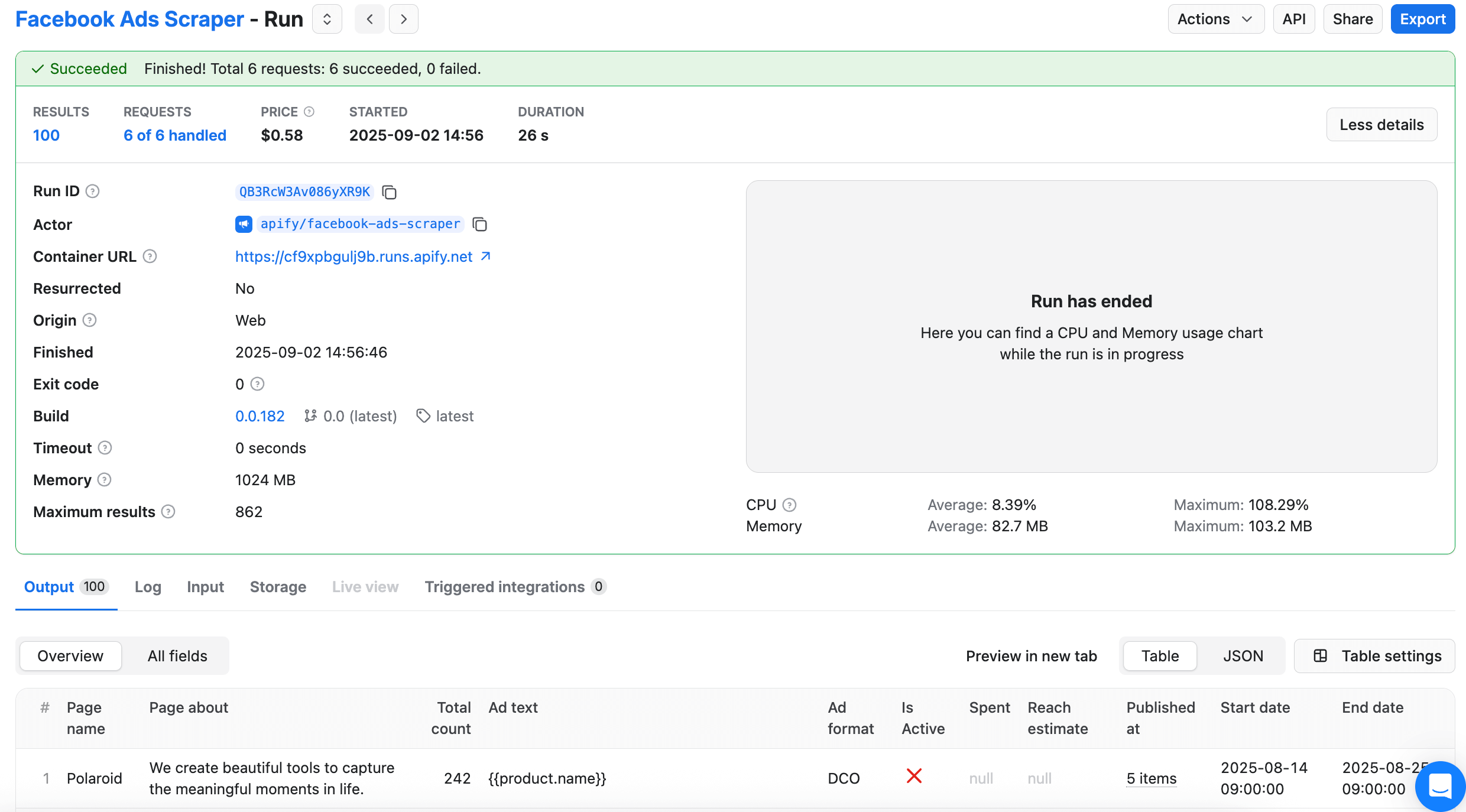
Task: Open the support chat bubble
Action: [x=1439, y=785]
